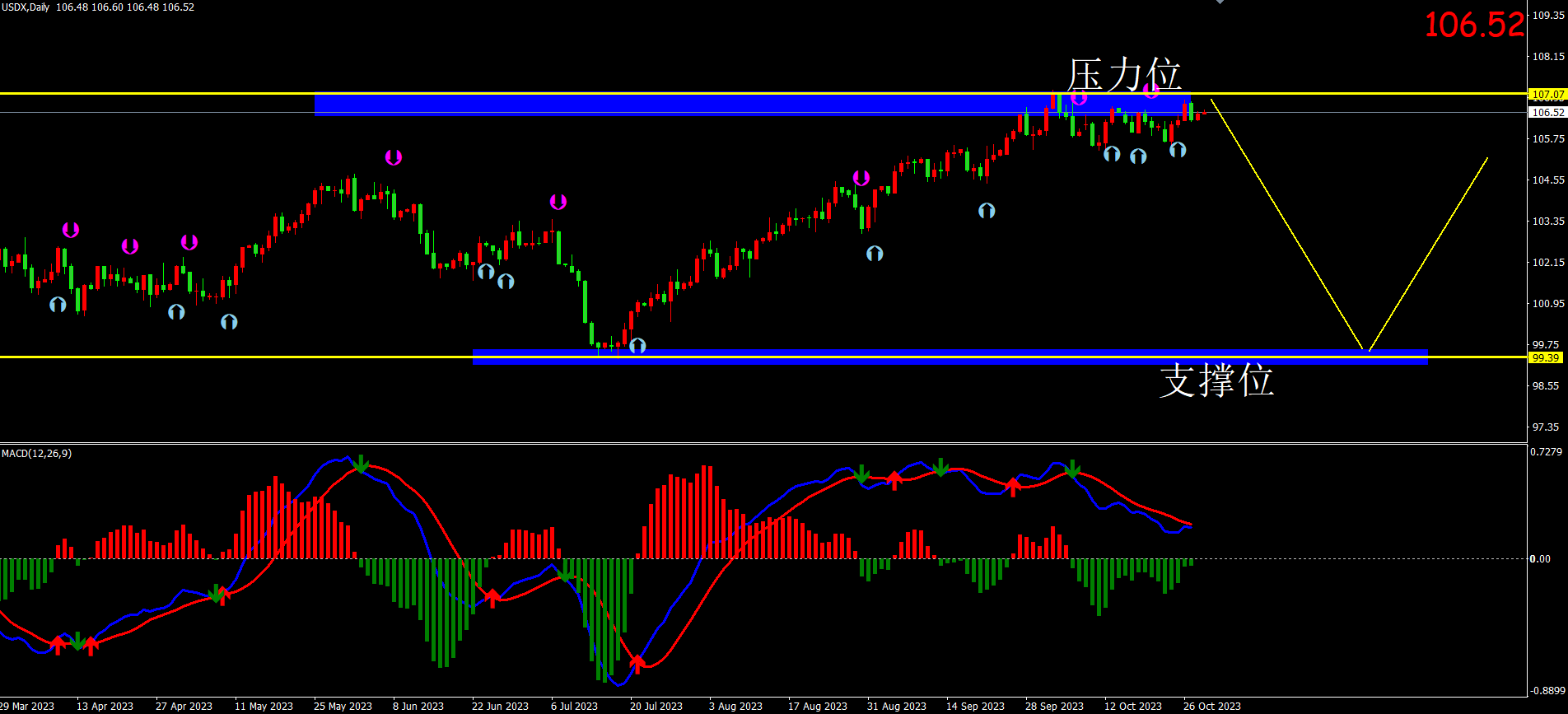1568x714 pixels.
Task: Click the green down-arrow at MACD's May peak
Action: pos(361,464)
